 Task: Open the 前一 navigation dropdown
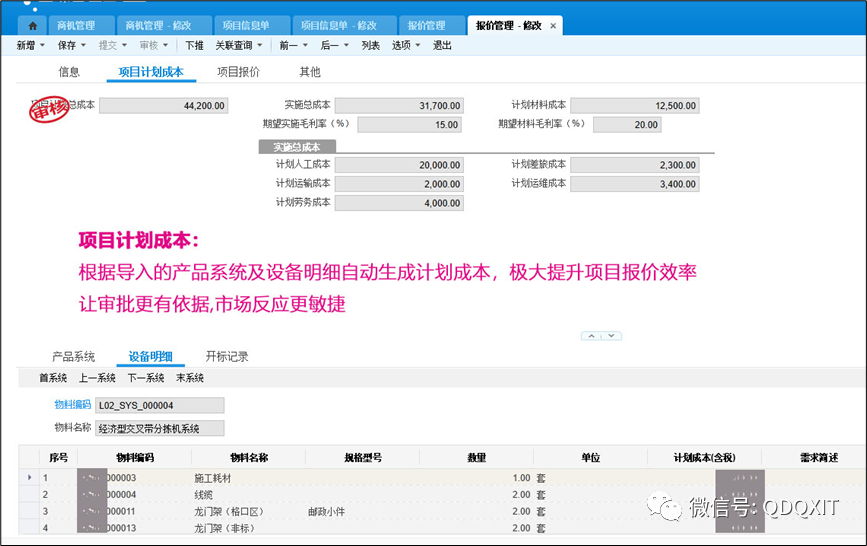(294, 45)
